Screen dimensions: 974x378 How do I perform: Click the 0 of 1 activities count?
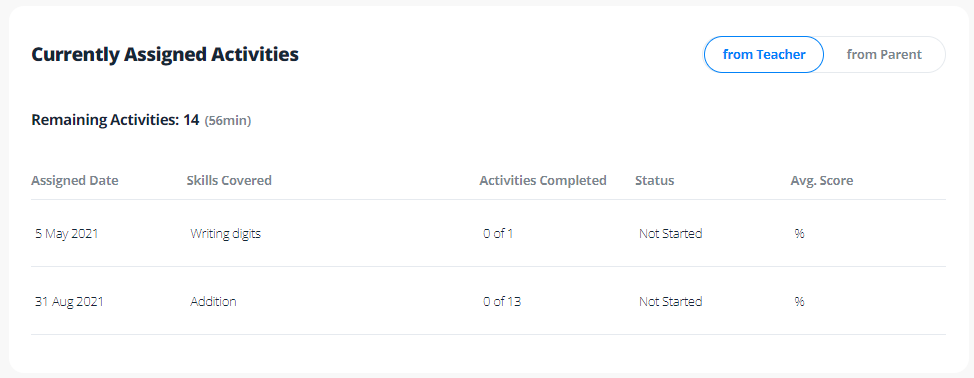(498, 234)
